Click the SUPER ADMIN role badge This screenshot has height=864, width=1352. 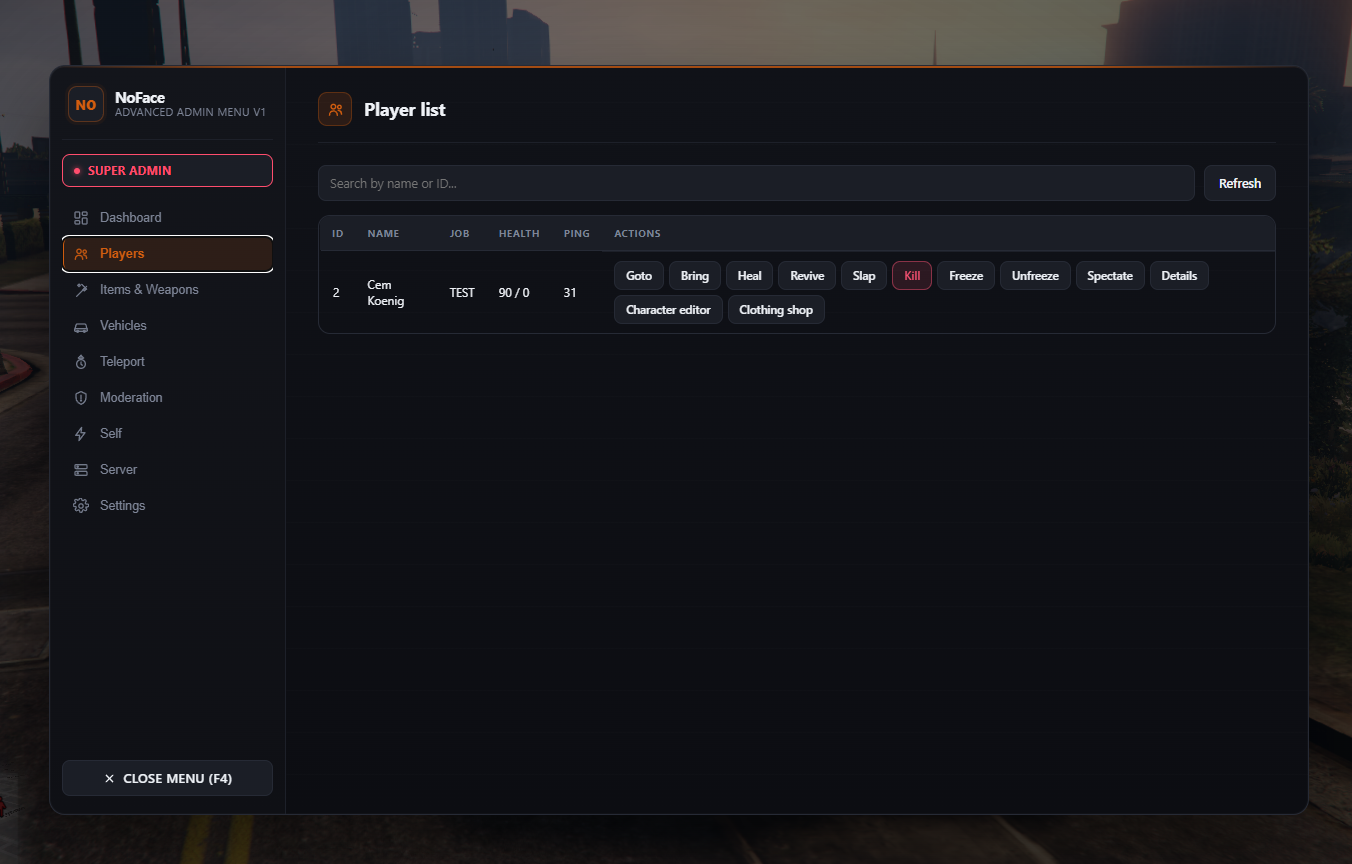click(167, 170)
